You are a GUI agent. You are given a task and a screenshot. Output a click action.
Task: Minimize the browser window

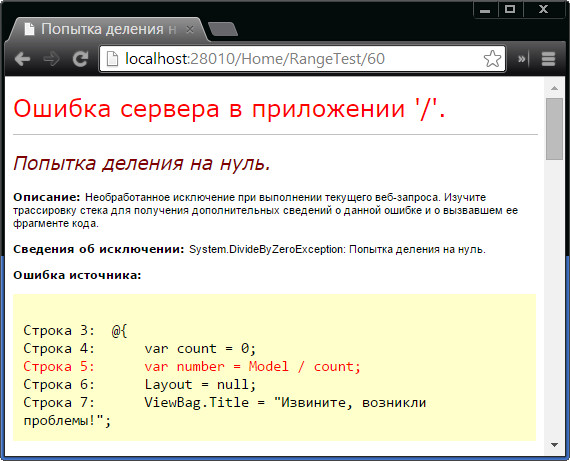coord(485,9)
